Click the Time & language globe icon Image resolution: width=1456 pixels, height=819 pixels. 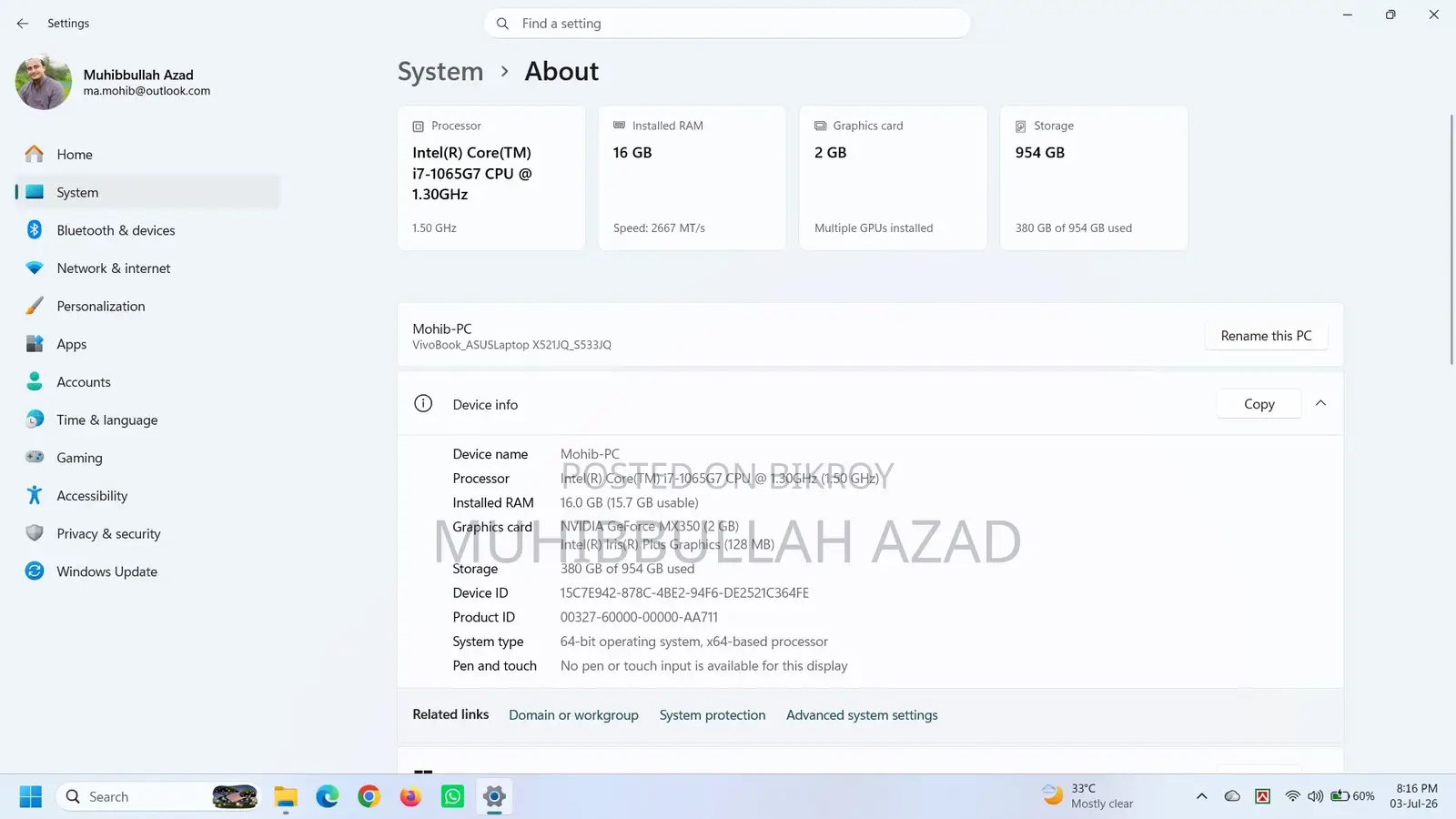(x=35, y=420)
